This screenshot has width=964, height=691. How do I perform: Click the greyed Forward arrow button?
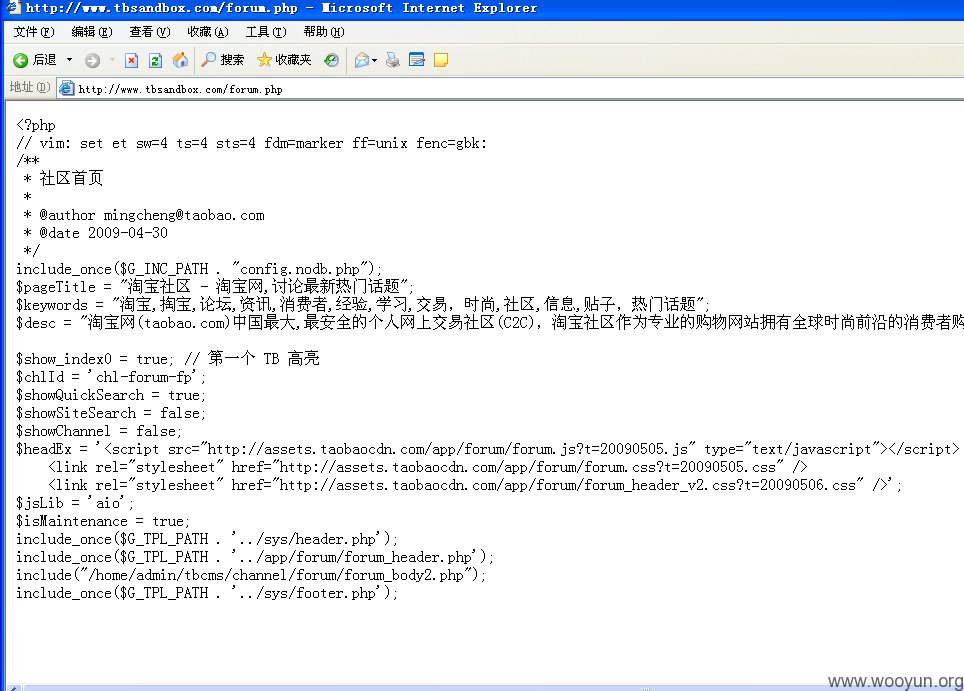pyautogui.click(x=92, y=60)
